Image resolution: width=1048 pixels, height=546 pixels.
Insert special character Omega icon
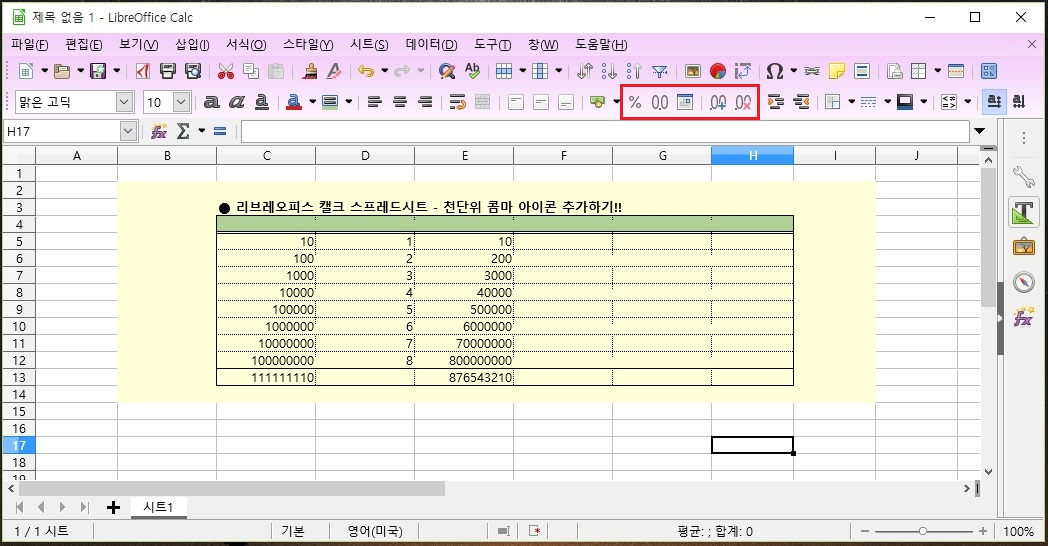click(775, 71)
